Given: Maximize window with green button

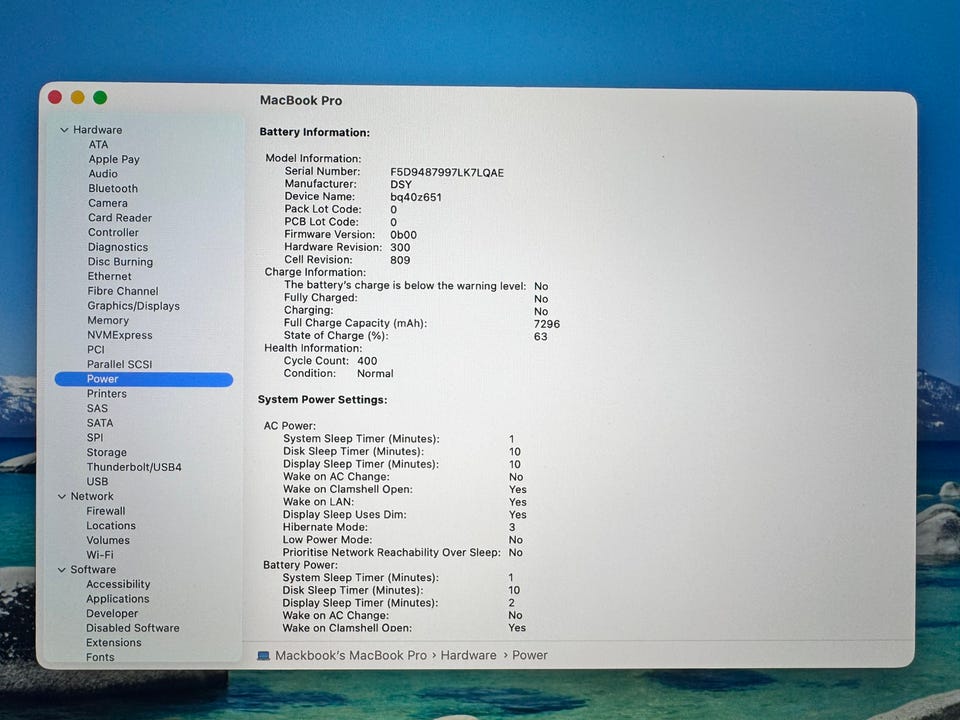Looking at the screenshot, I should (x=100, y=97).
